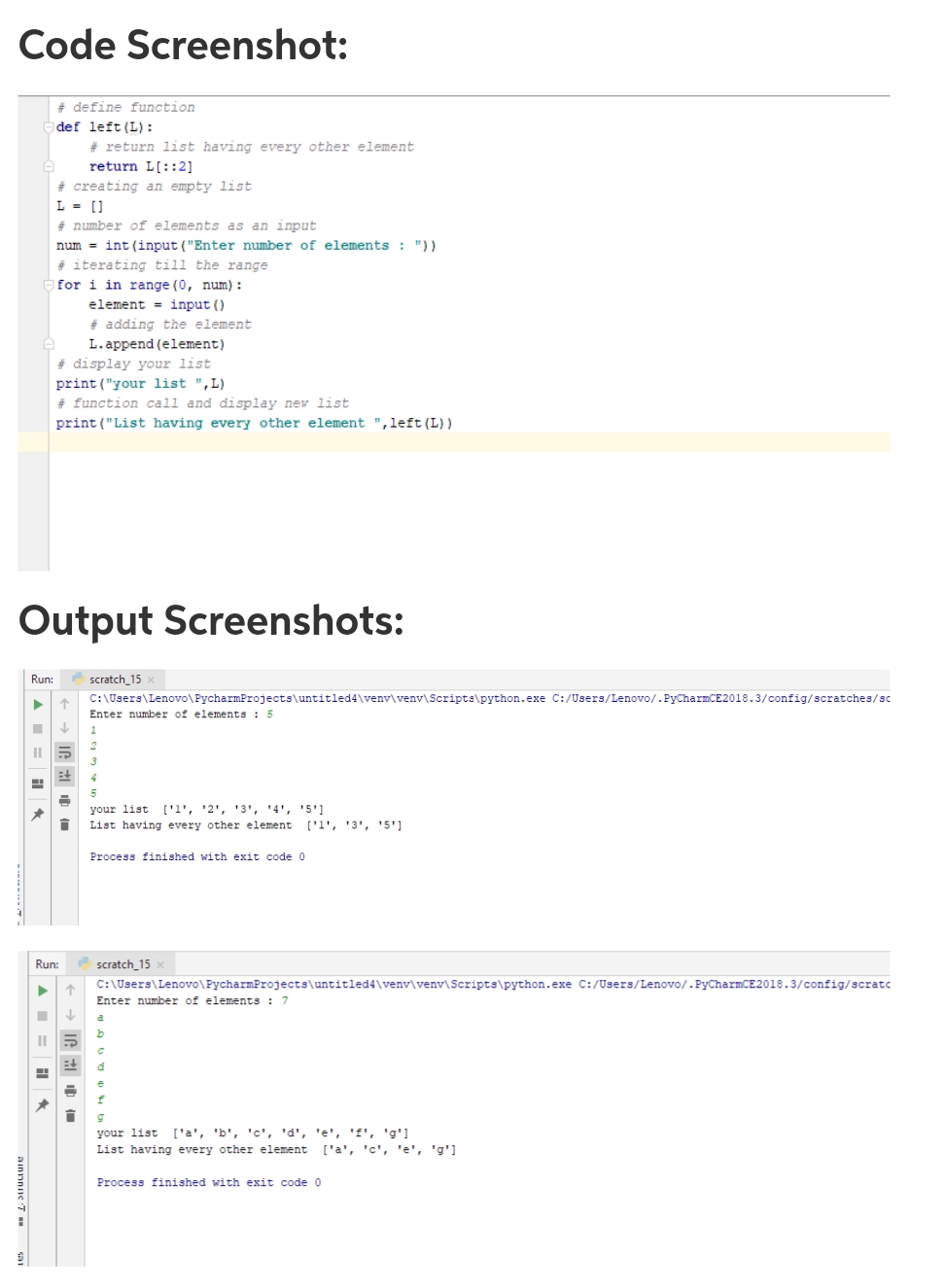
Task: Click the 'element = input()' code line
Action: pyautogui.click(x=157, y=304)
